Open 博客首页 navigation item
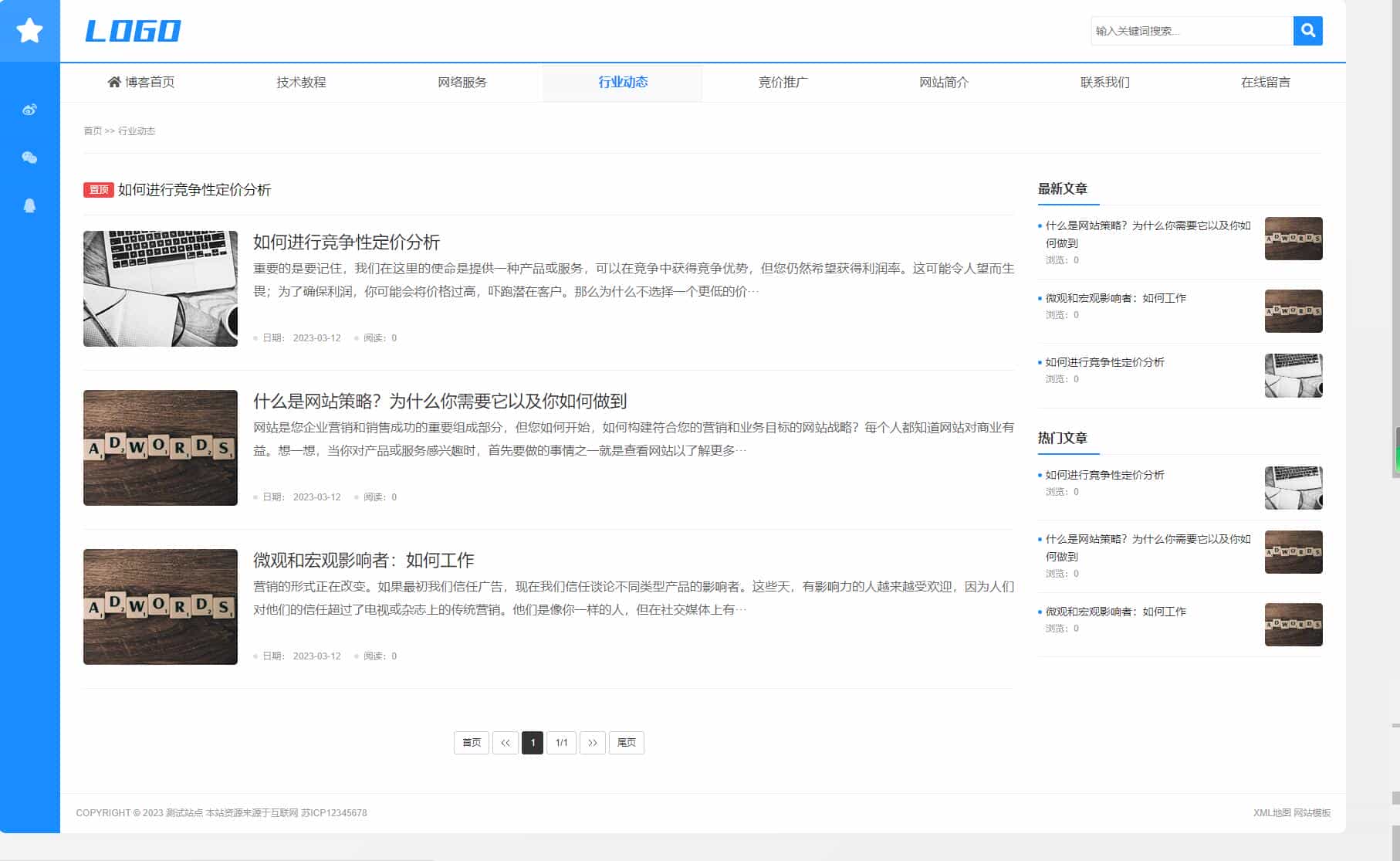This screenshot has width=1400, height=861. coord(140,82)
